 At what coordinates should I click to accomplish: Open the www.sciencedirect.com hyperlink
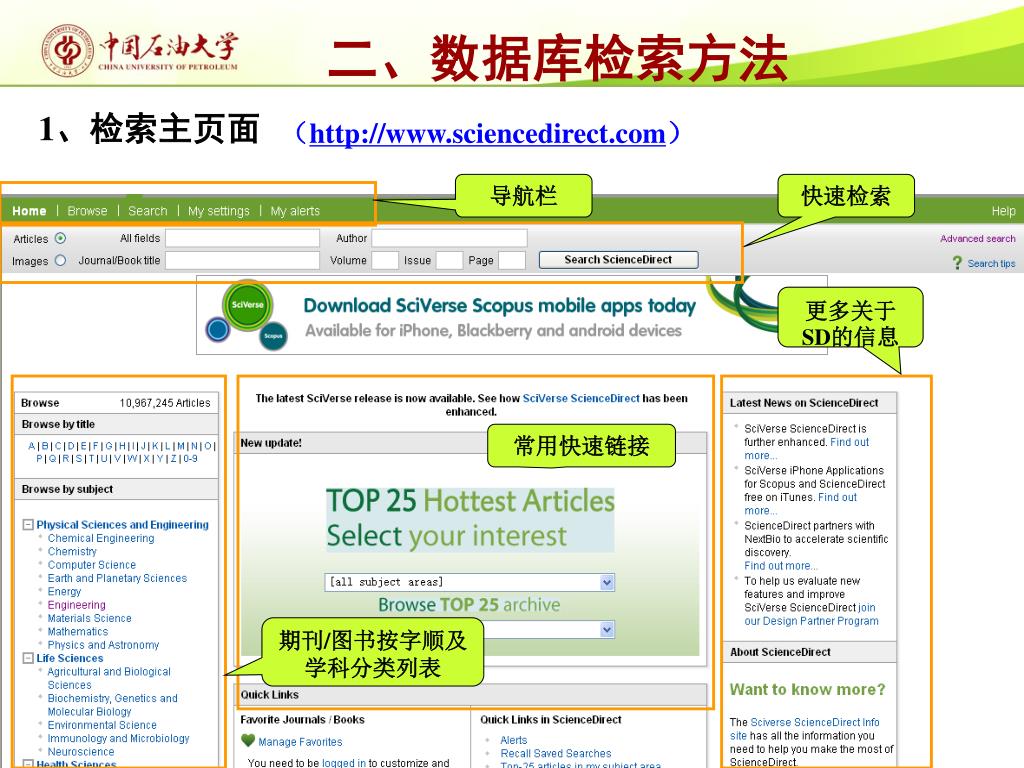[x=487, y=134]
